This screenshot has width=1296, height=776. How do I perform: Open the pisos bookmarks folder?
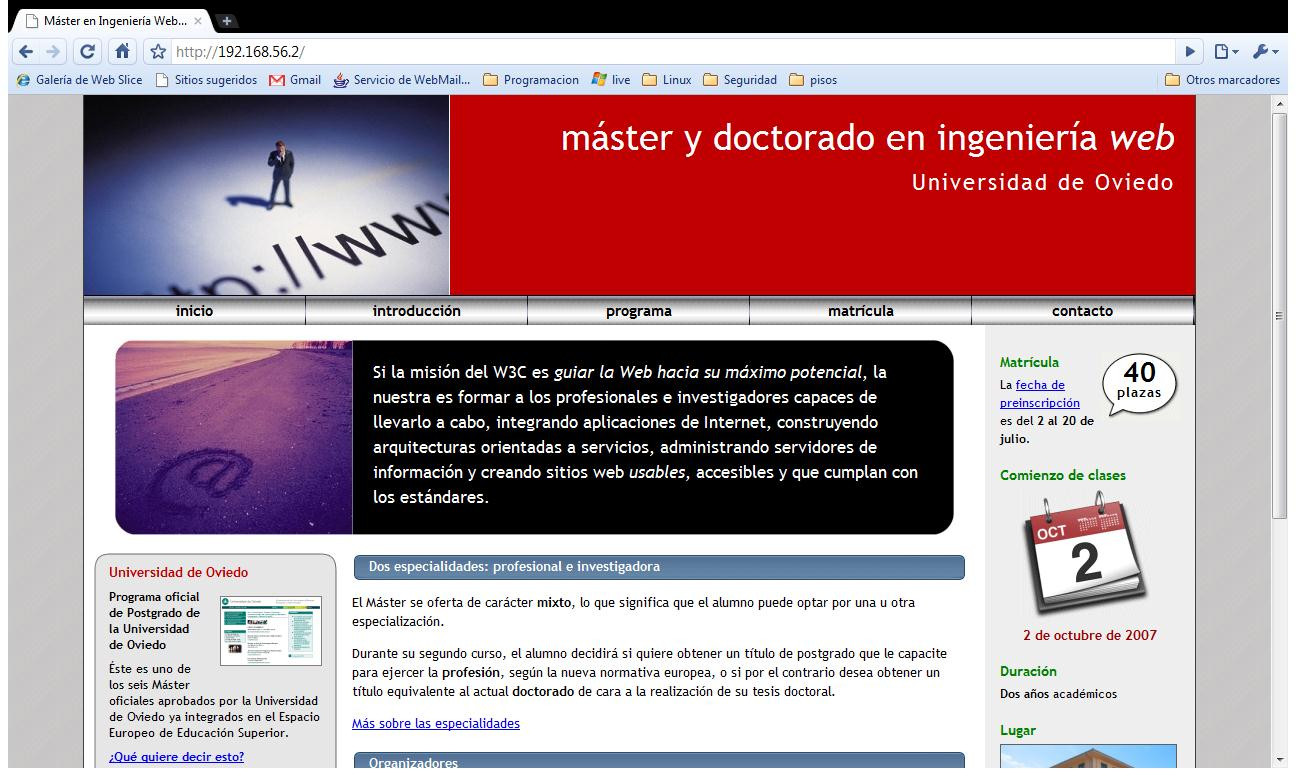click(x=813, y=80)
